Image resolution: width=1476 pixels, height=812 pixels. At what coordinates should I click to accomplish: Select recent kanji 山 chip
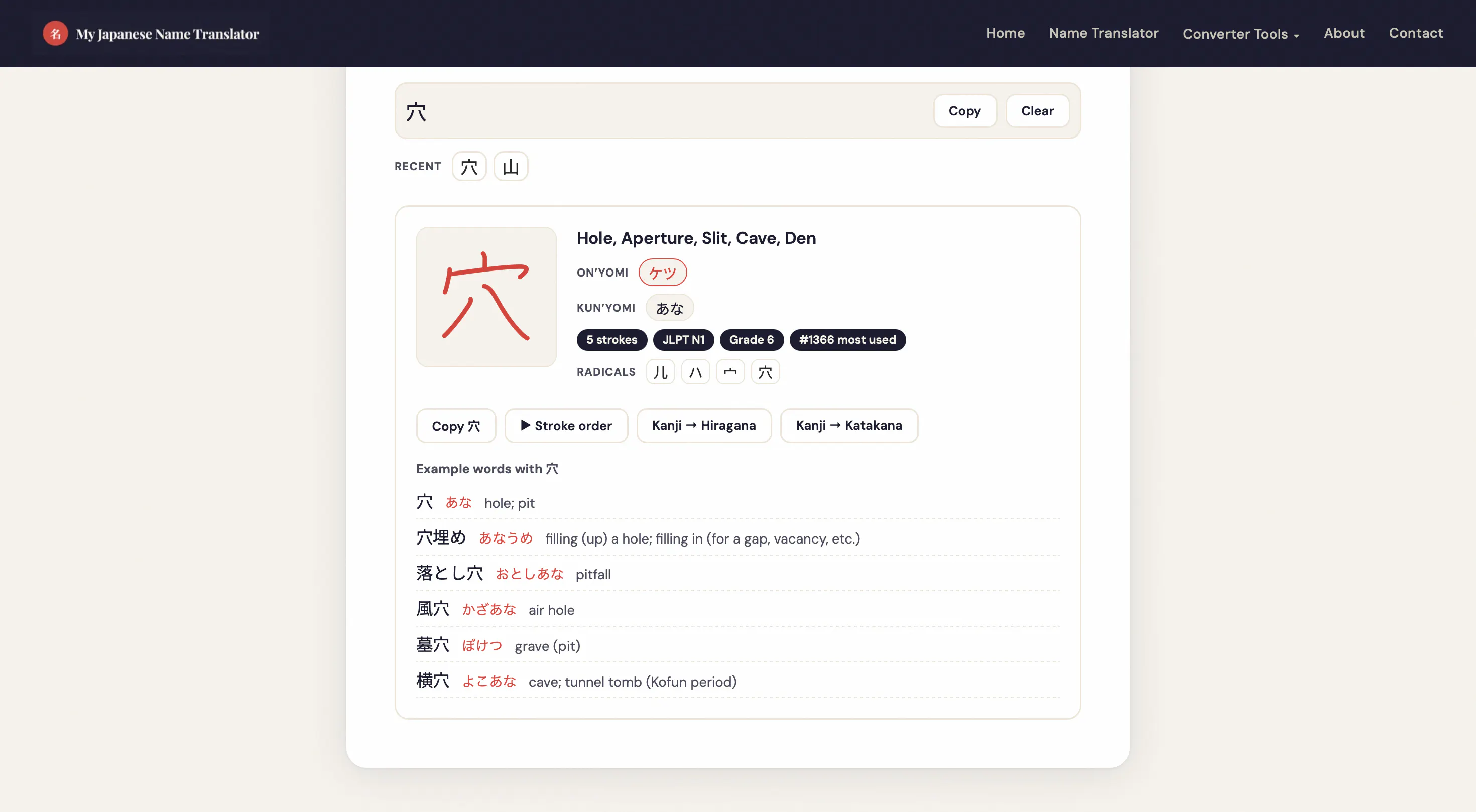(511, 166)
